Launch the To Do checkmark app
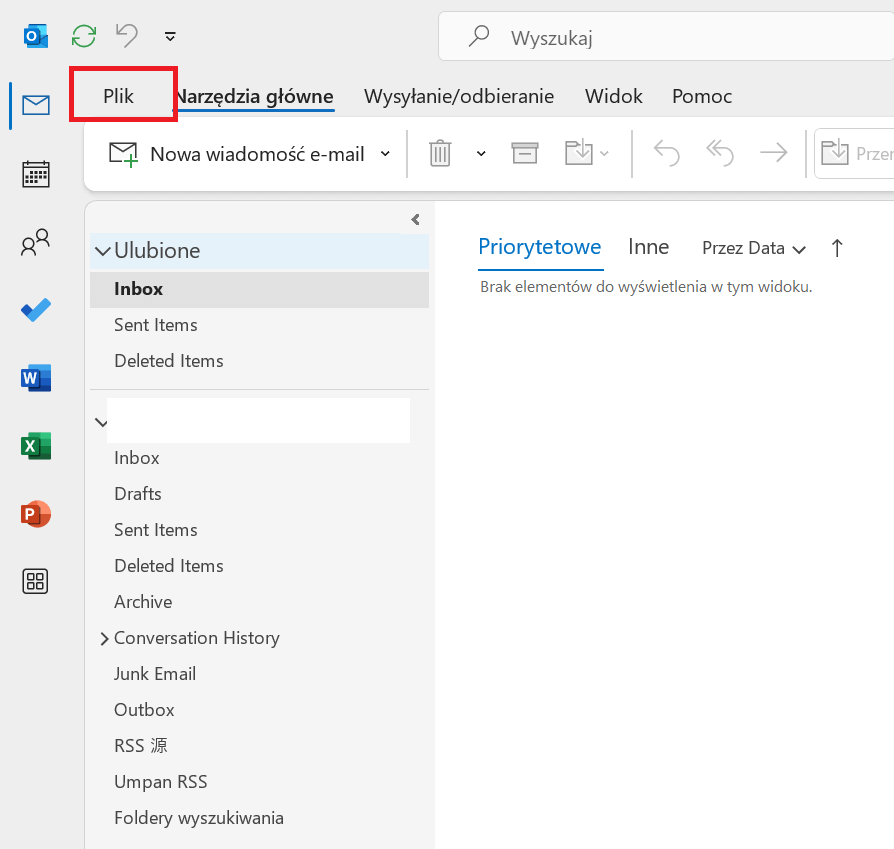The height and width of the screenshot is (849, 894). click(36, 310)
